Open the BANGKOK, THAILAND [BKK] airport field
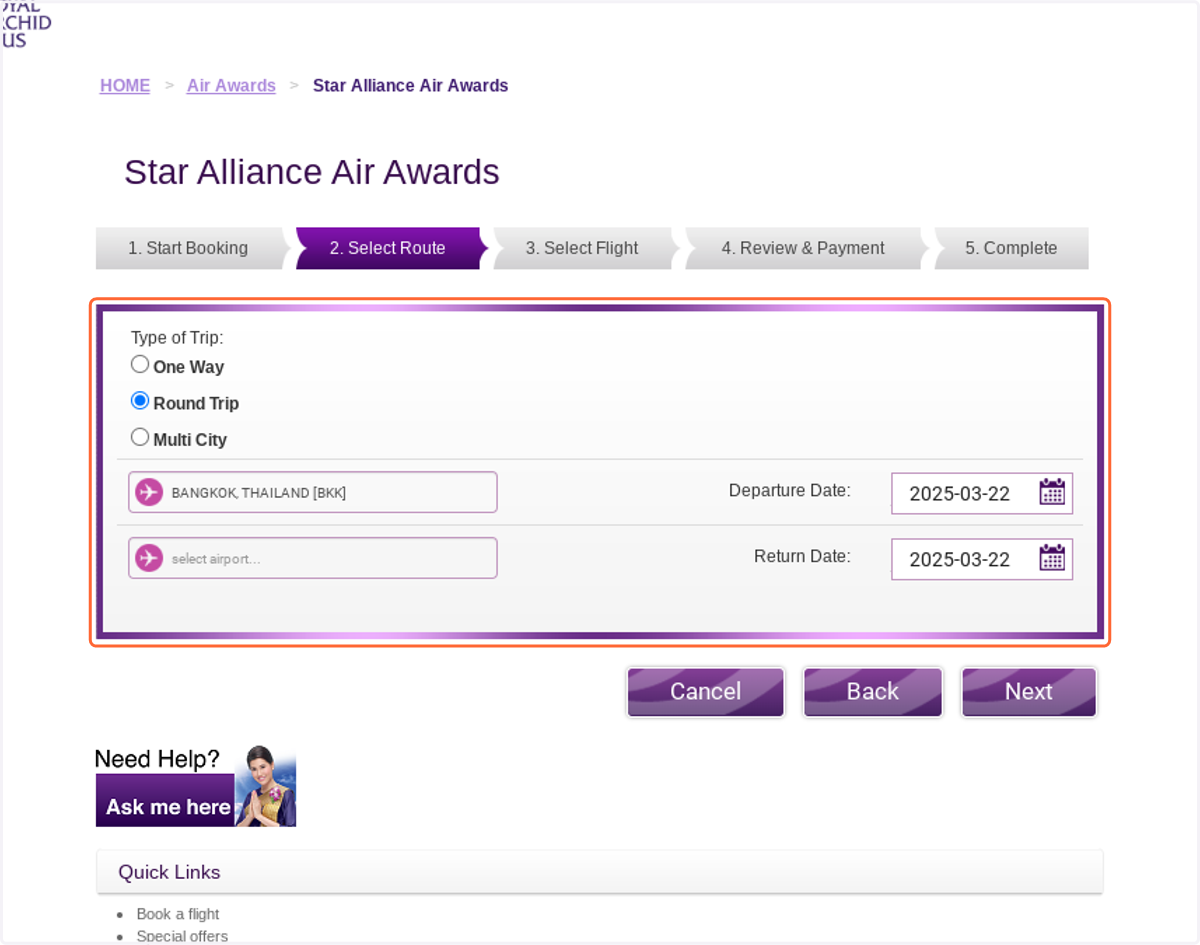The image size is (1200, 945). pyautogui.click(x=313, y=492)
